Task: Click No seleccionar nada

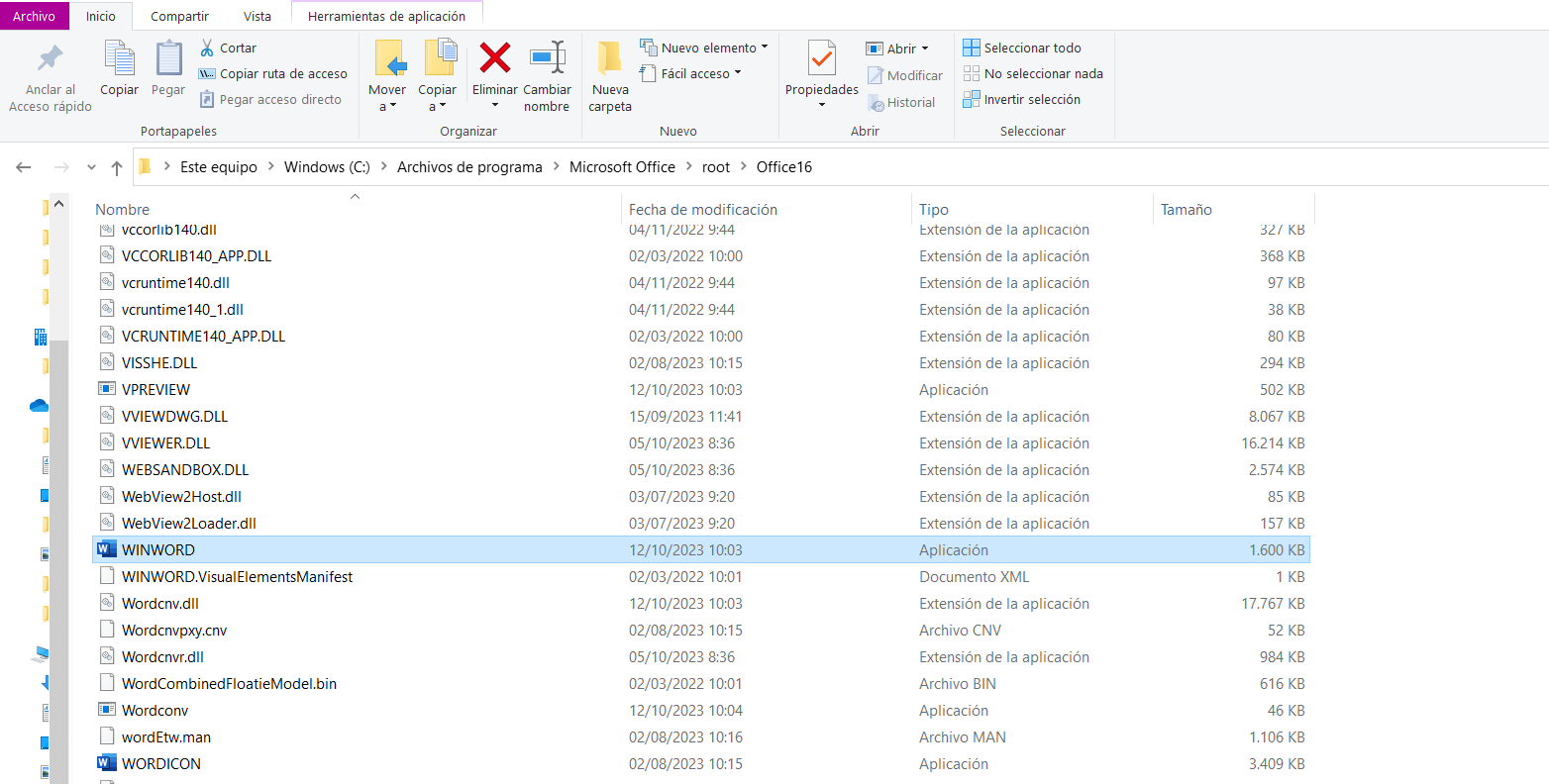Action: [1033, 73]
